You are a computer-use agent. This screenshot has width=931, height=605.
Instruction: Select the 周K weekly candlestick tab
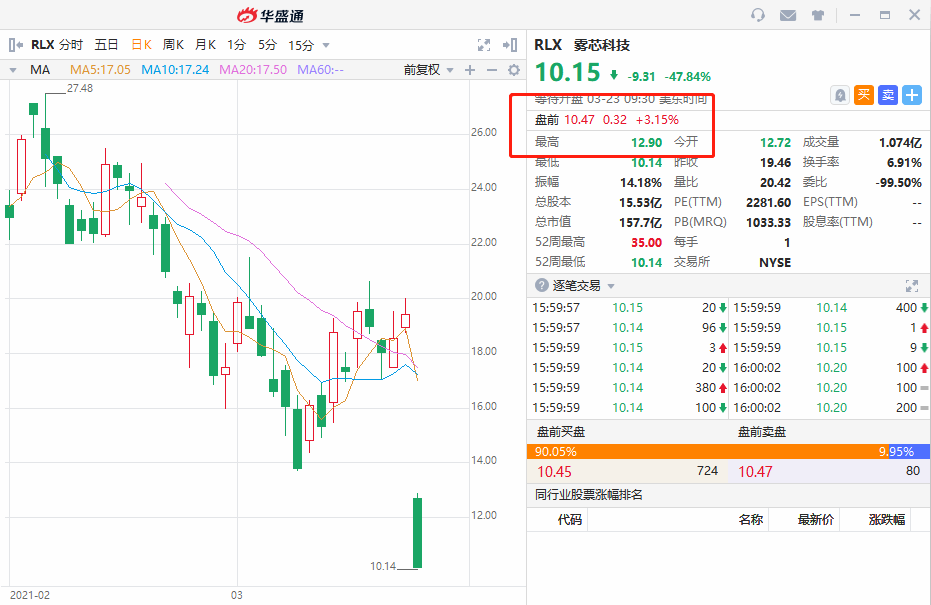pos(173,45)
